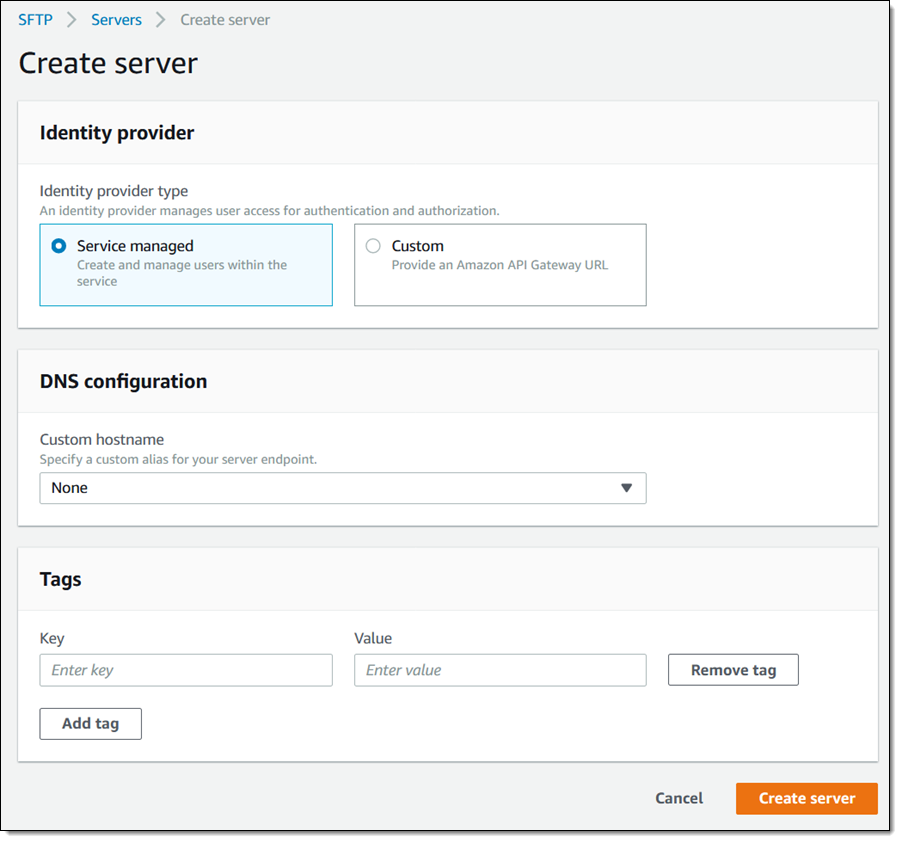Click the orange Create server button
Screen dimensions: 900x841
click(x=806, y=799)
